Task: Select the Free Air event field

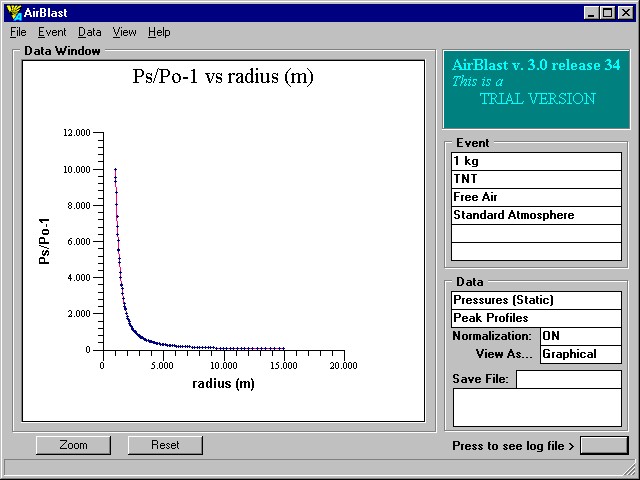Action: (x=536, y=197)
